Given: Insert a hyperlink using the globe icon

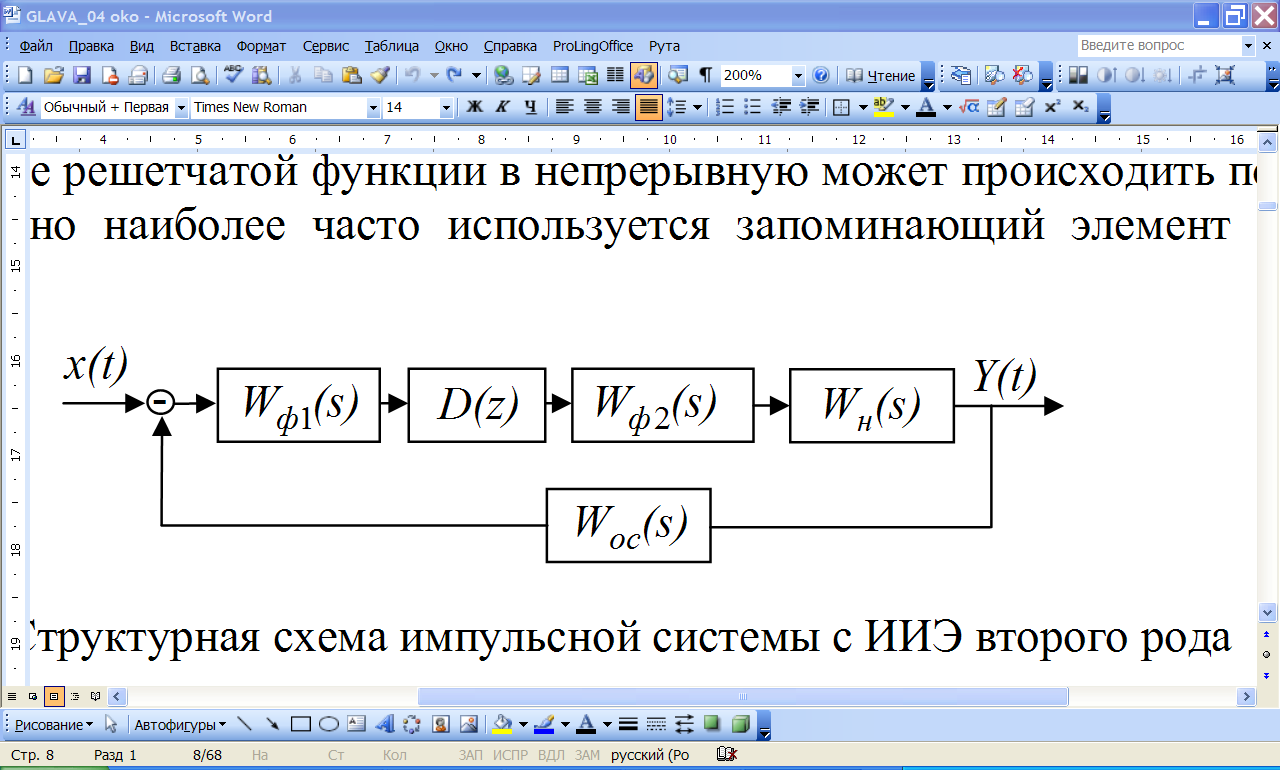Looking at the screenshot, I should click(504, 75).
